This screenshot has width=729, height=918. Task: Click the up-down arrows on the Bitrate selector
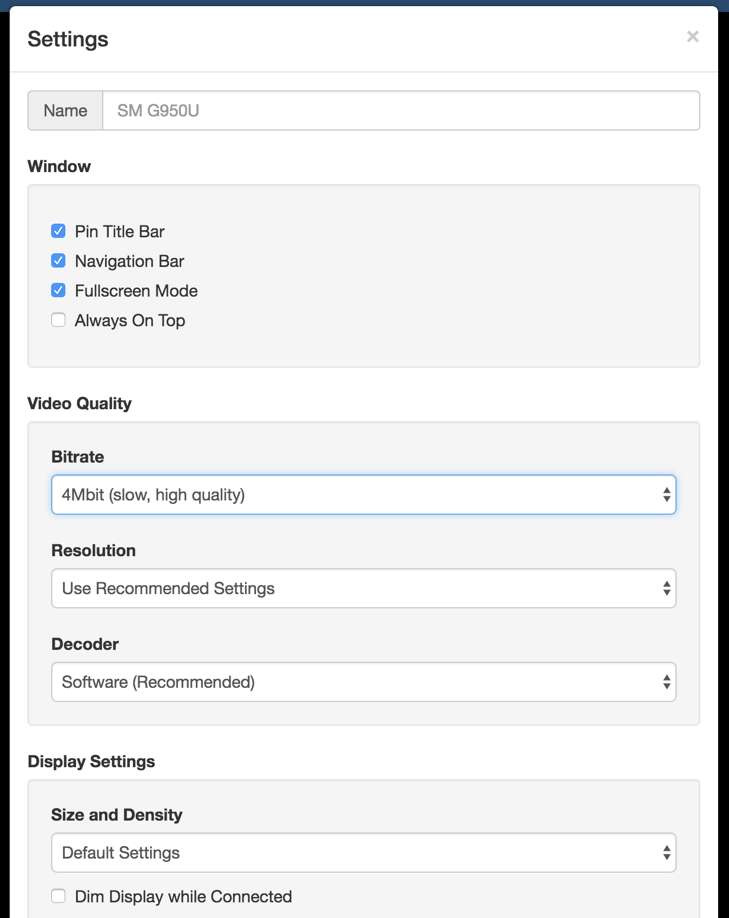pyautogui.click(x=666, y=495)
